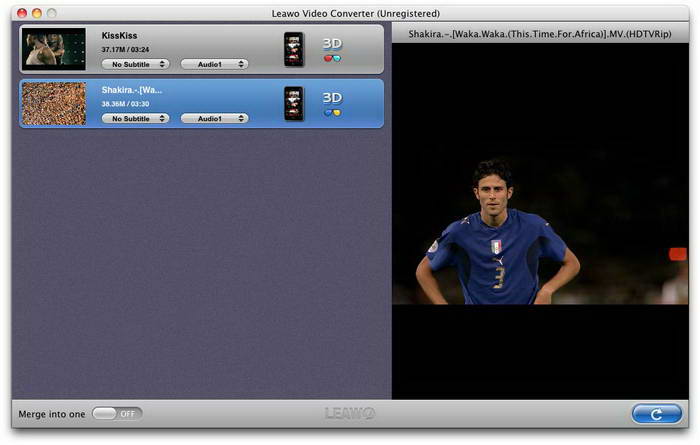The image size is (700, 445).
Task: Click 3D settings icon for Shakira video
Action: click(332, 104)
